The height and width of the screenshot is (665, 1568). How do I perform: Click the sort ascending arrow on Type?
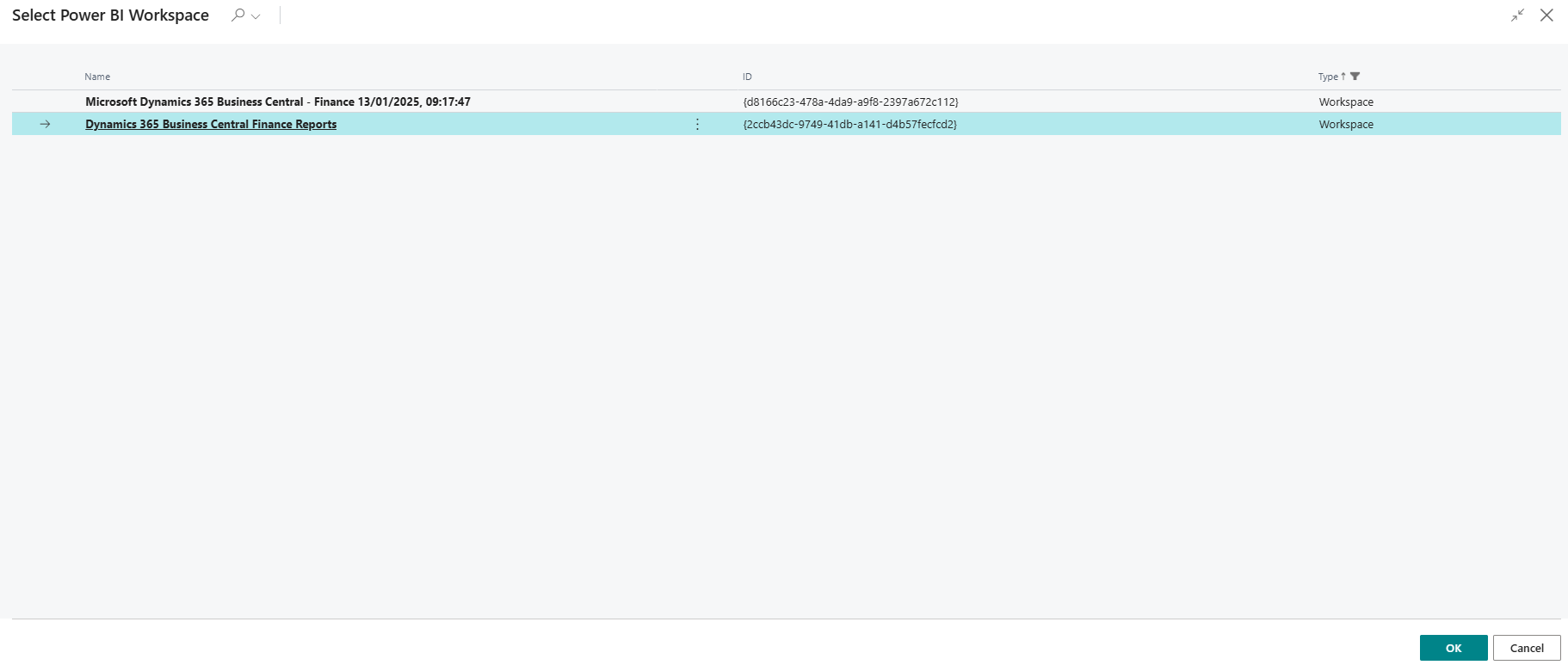pyautogui.click(x=1343, y=77)
